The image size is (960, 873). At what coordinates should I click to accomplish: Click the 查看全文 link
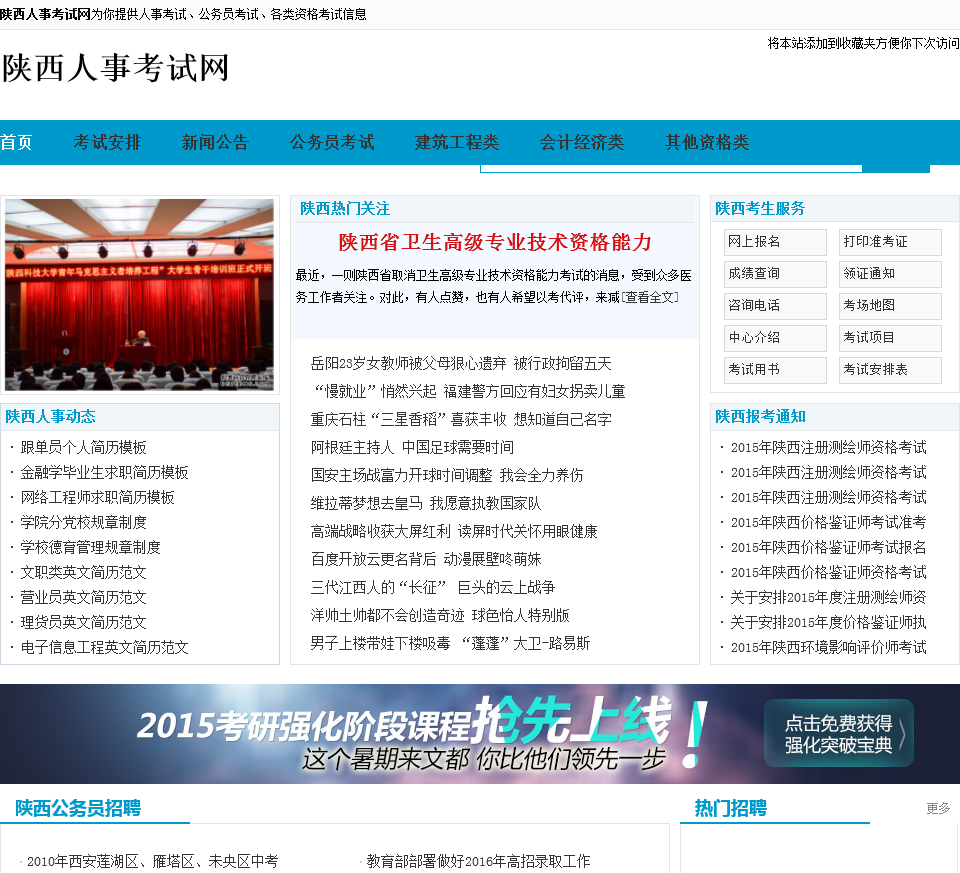pyautogui.click(x=650, y=298)
